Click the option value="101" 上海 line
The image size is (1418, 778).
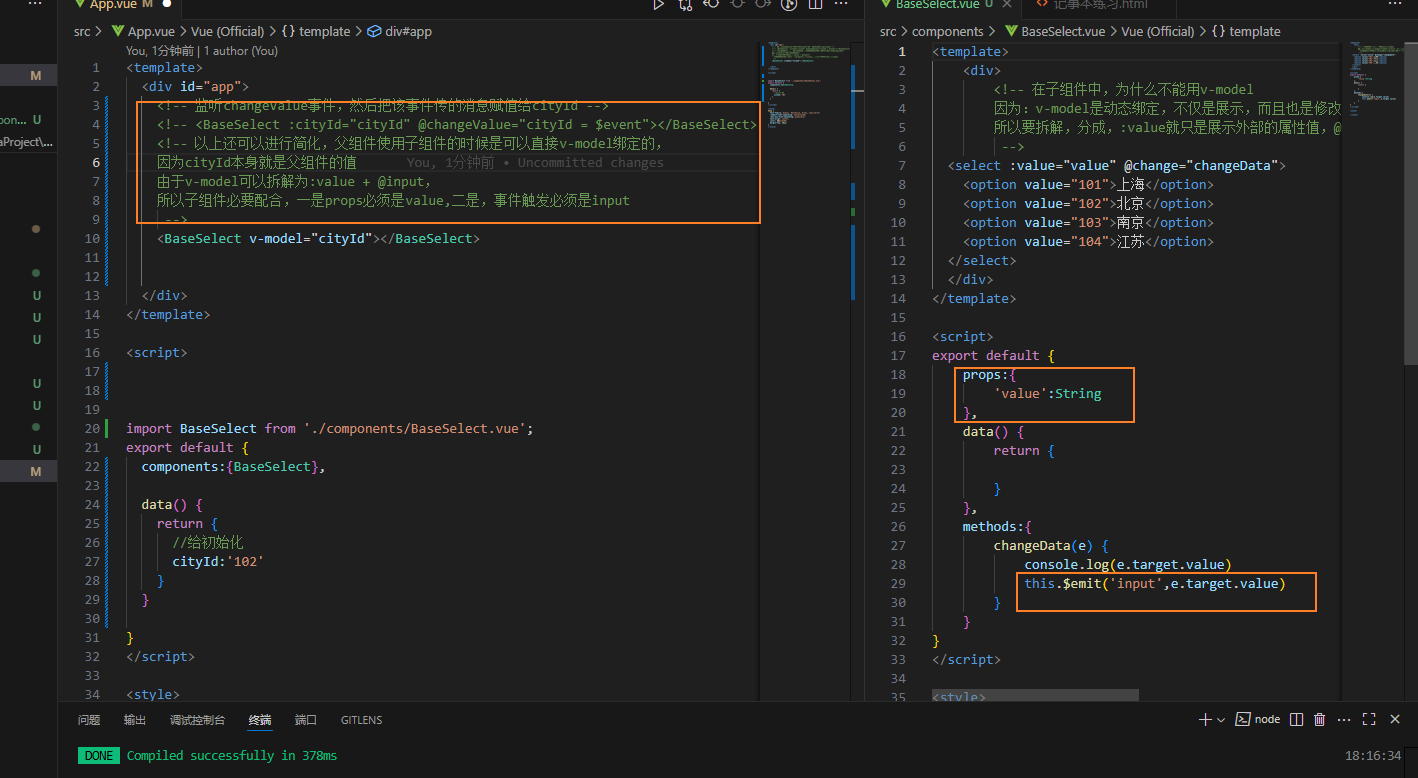1088,184
